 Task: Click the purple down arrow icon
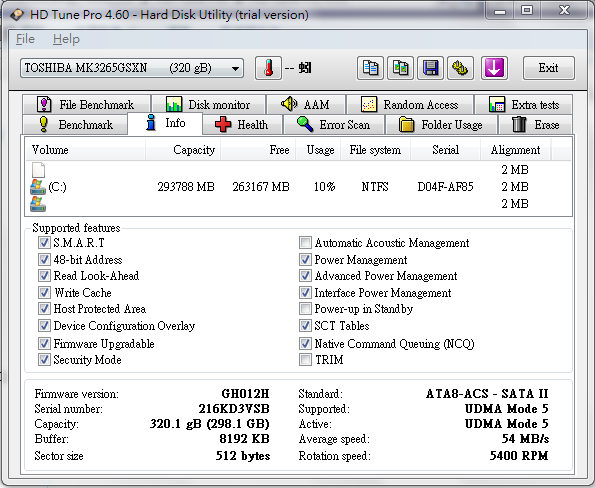tap(494, 68)
